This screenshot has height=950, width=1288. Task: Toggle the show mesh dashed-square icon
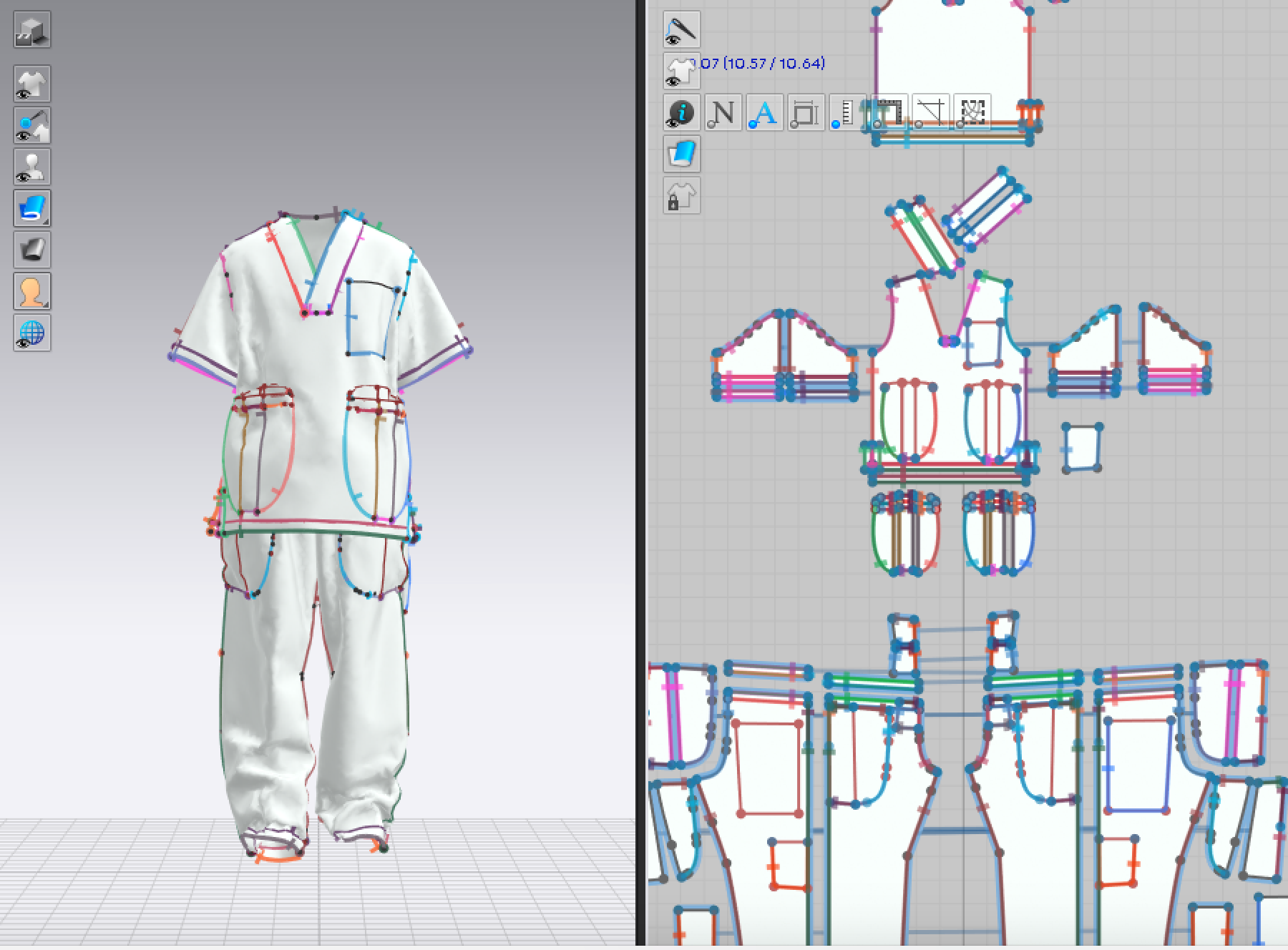click(x=972, y=112)
